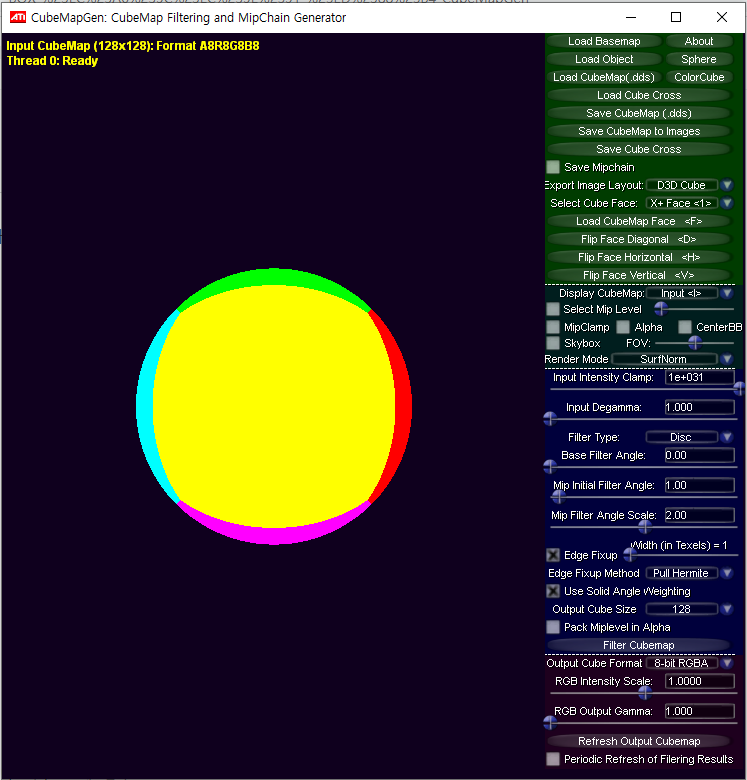Click the Select Mip Level slider handle

click(661, 309)
